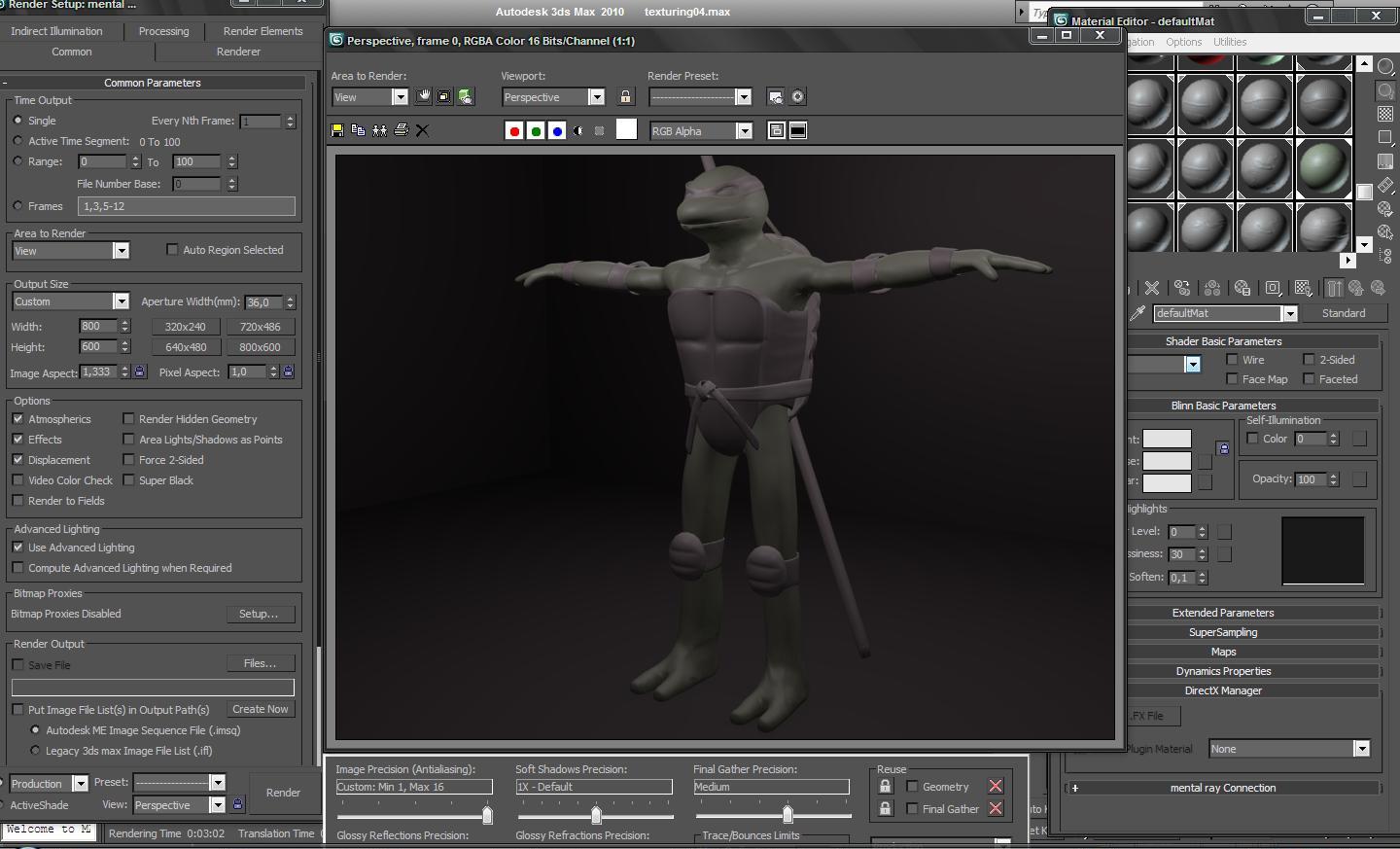Click Render Setup icon in frame window
Image resolution: width=1400 pixels, height=849 pixels.
click(775, 96)
